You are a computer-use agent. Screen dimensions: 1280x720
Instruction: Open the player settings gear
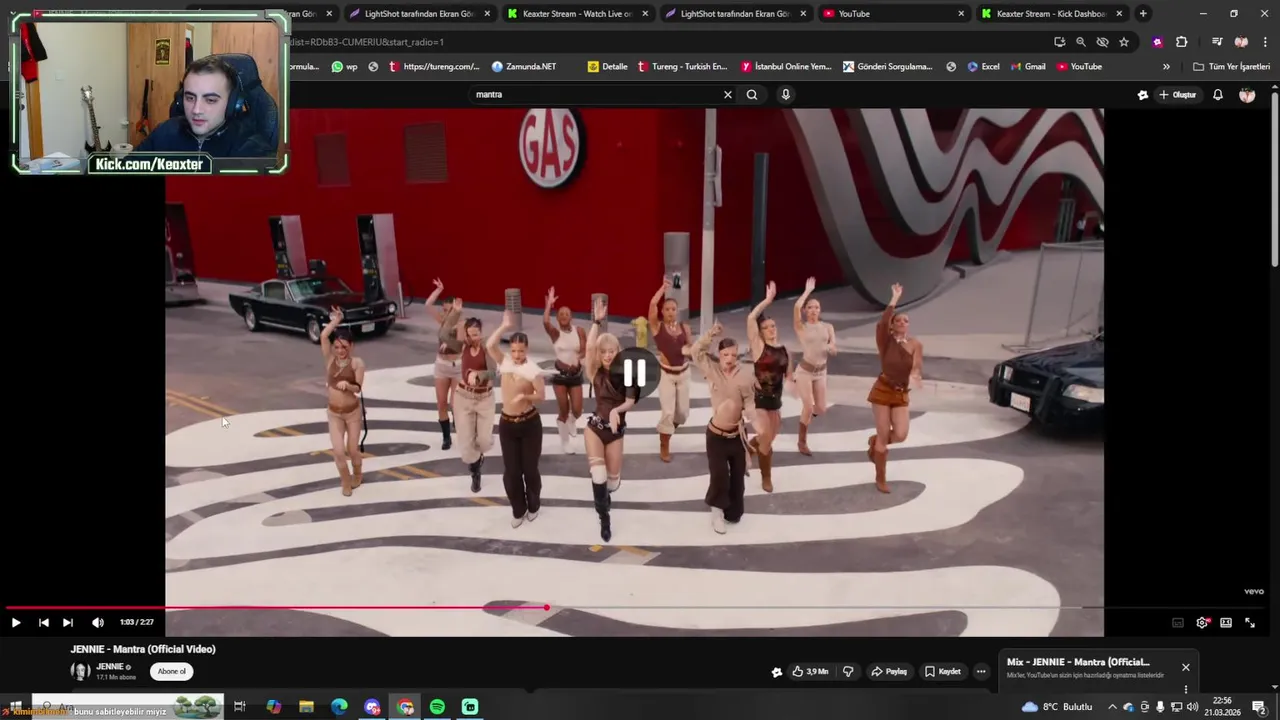point(1202,622)
